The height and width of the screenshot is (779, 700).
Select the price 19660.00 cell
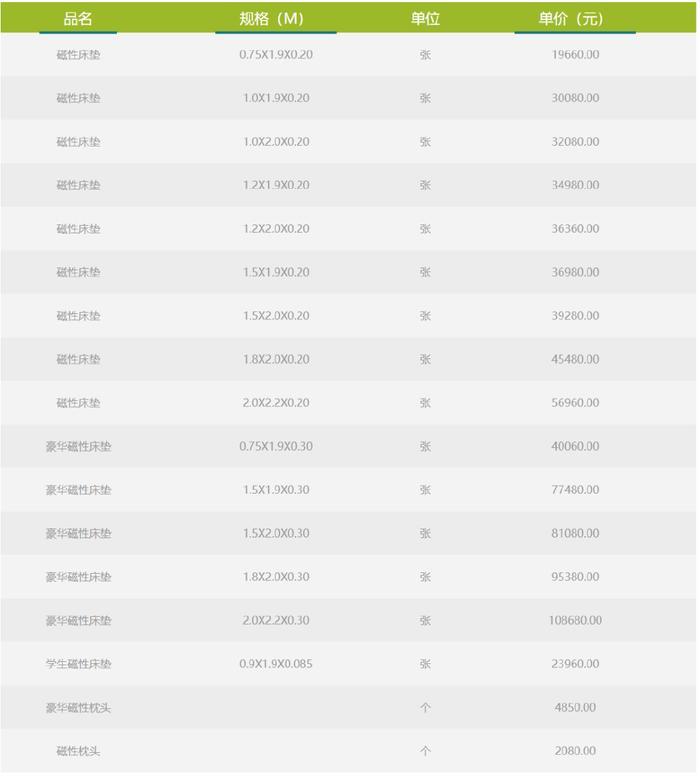click(575, 54)
